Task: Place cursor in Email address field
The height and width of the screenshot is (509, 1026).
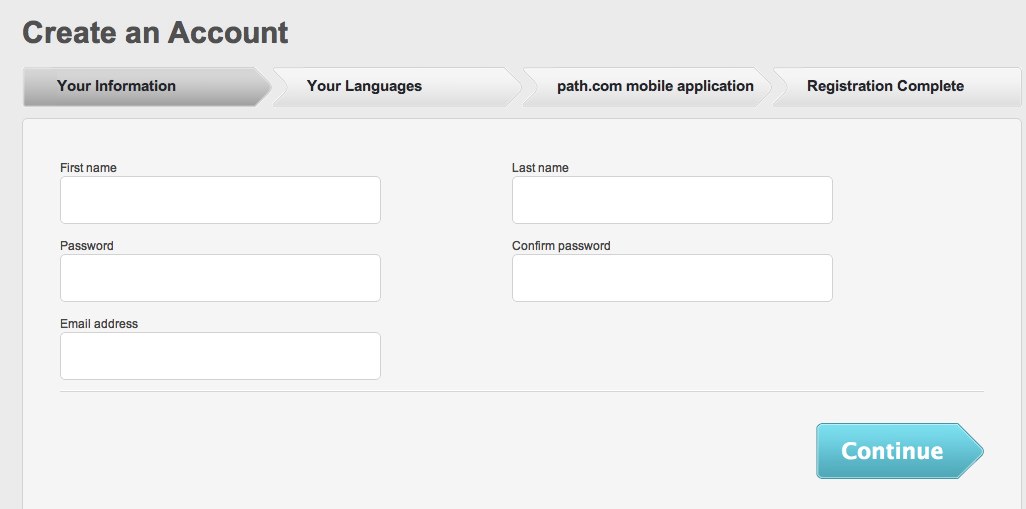Action: pos(220,356)
